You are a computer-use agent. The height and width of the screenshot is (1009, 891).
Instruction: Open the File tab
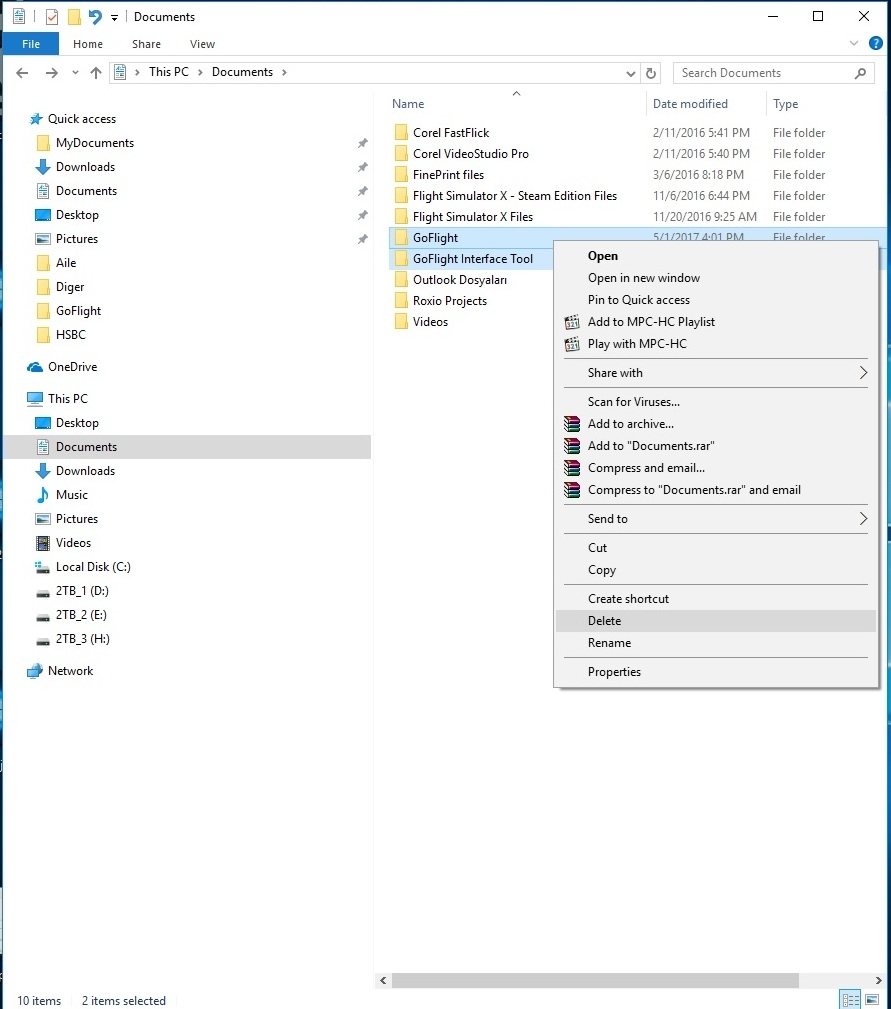pos(31,44)
